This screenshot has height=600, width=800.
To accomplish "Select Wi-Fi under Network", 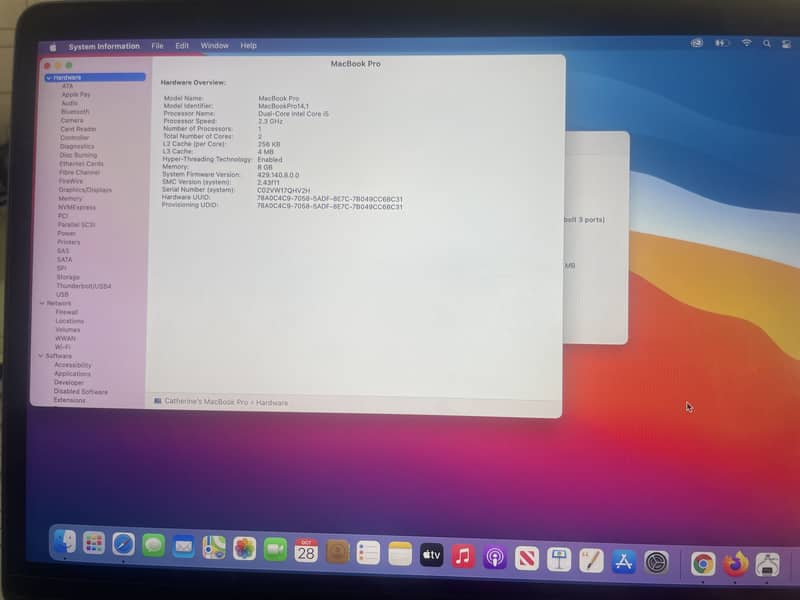I will 62,347.
